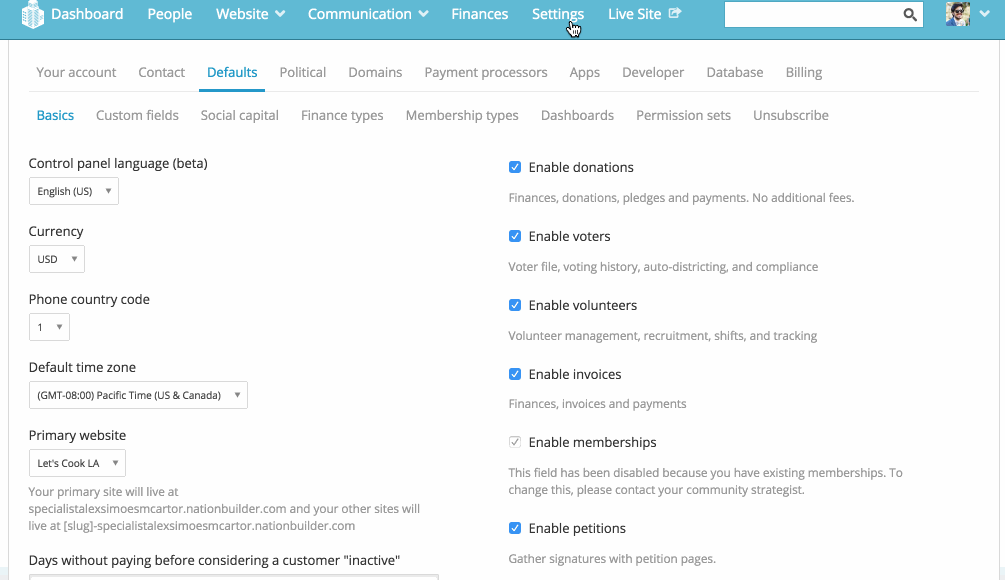This screenshot has height=580, width=1005.
Task: Switch to the Contact tab
Action: (x=162, y=72)
